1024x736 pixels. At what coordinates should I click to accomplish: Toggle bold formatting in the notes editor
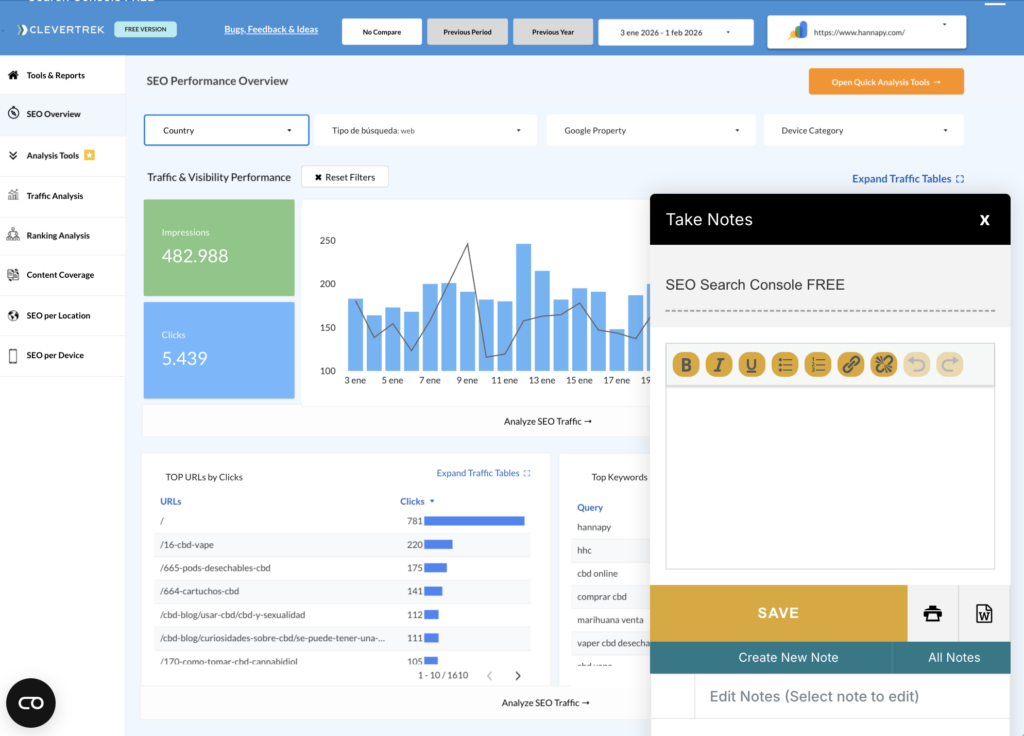coord(686,365)
